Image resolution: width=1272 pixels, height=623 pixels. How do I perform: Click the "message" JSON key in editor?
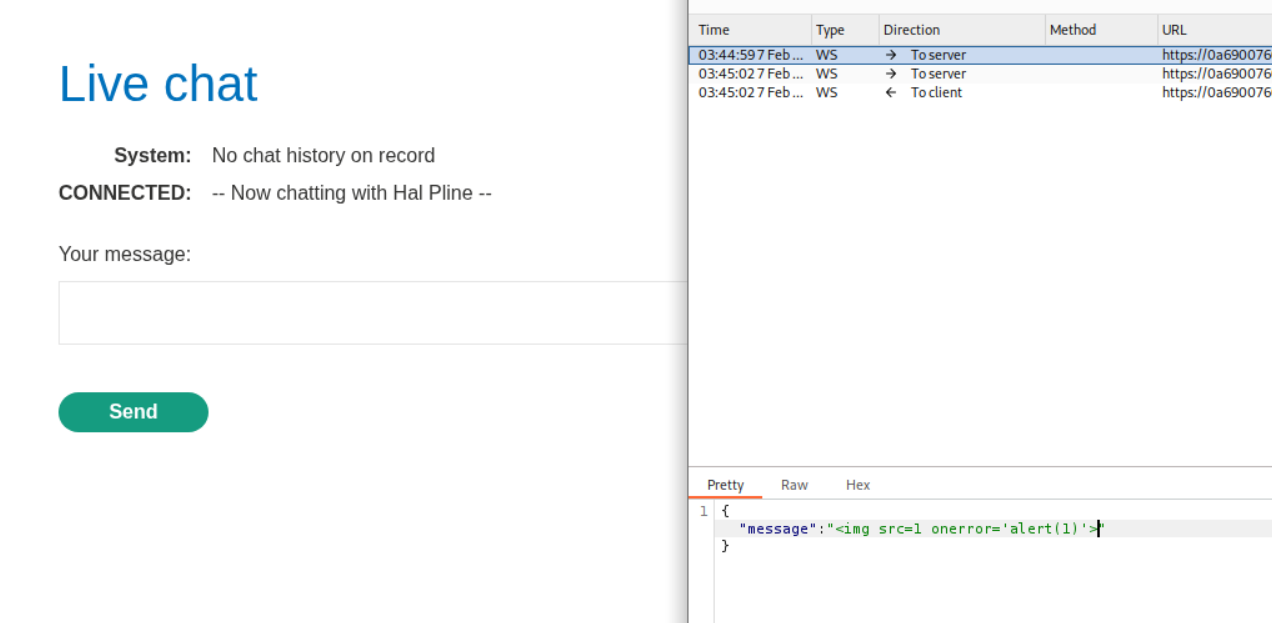click(777, 529)
